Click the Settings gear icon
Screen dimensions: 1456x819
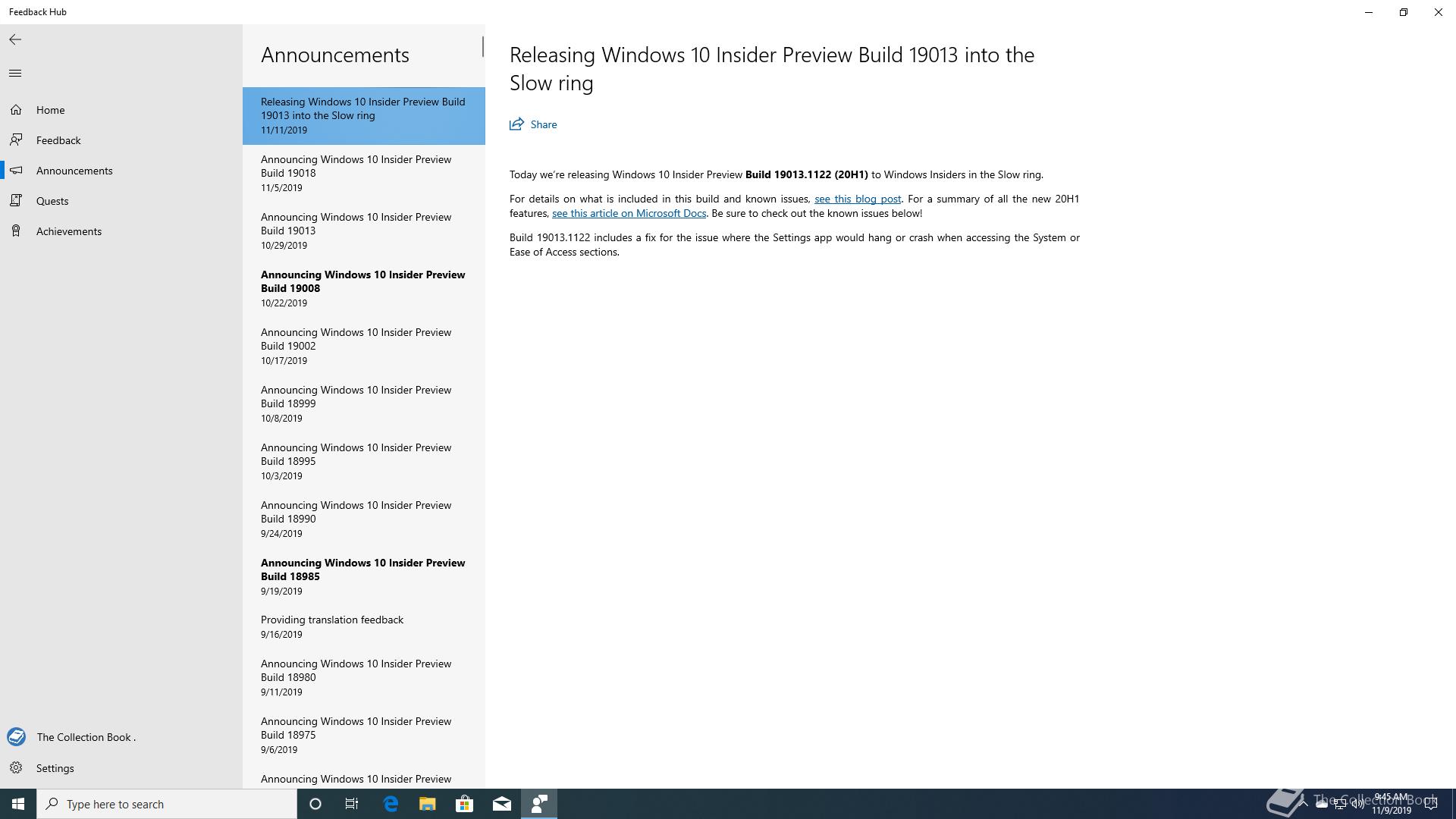(x=16, y=768)
